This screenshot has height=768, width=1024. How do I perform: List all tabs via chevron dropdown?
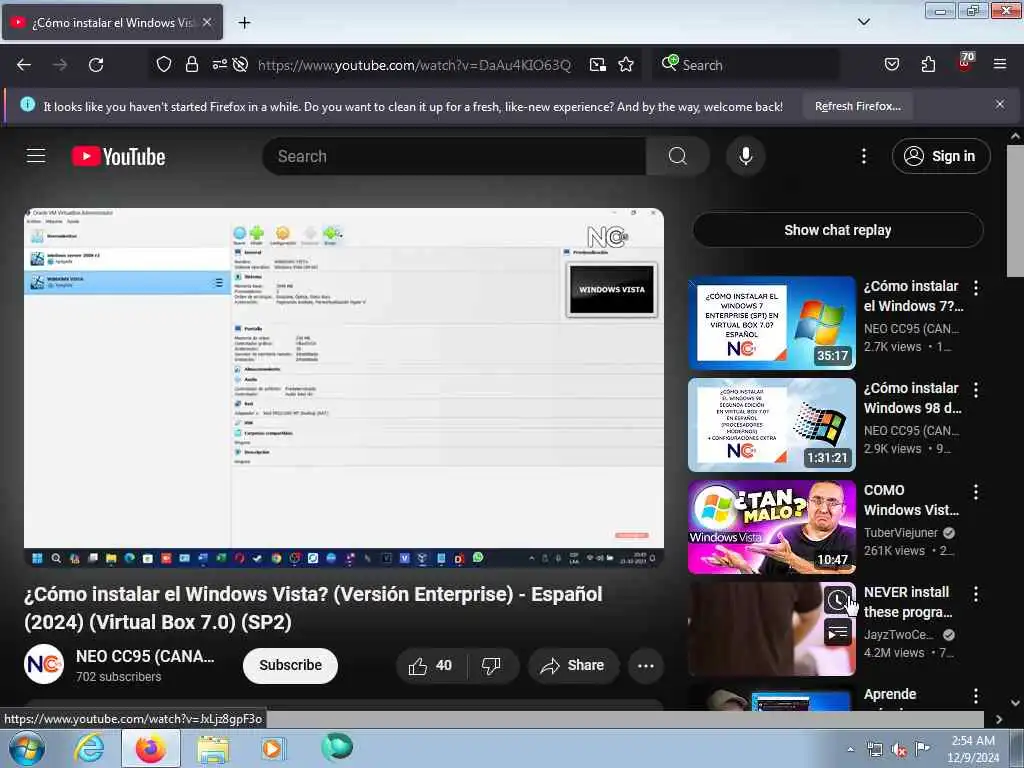point(864,22)
